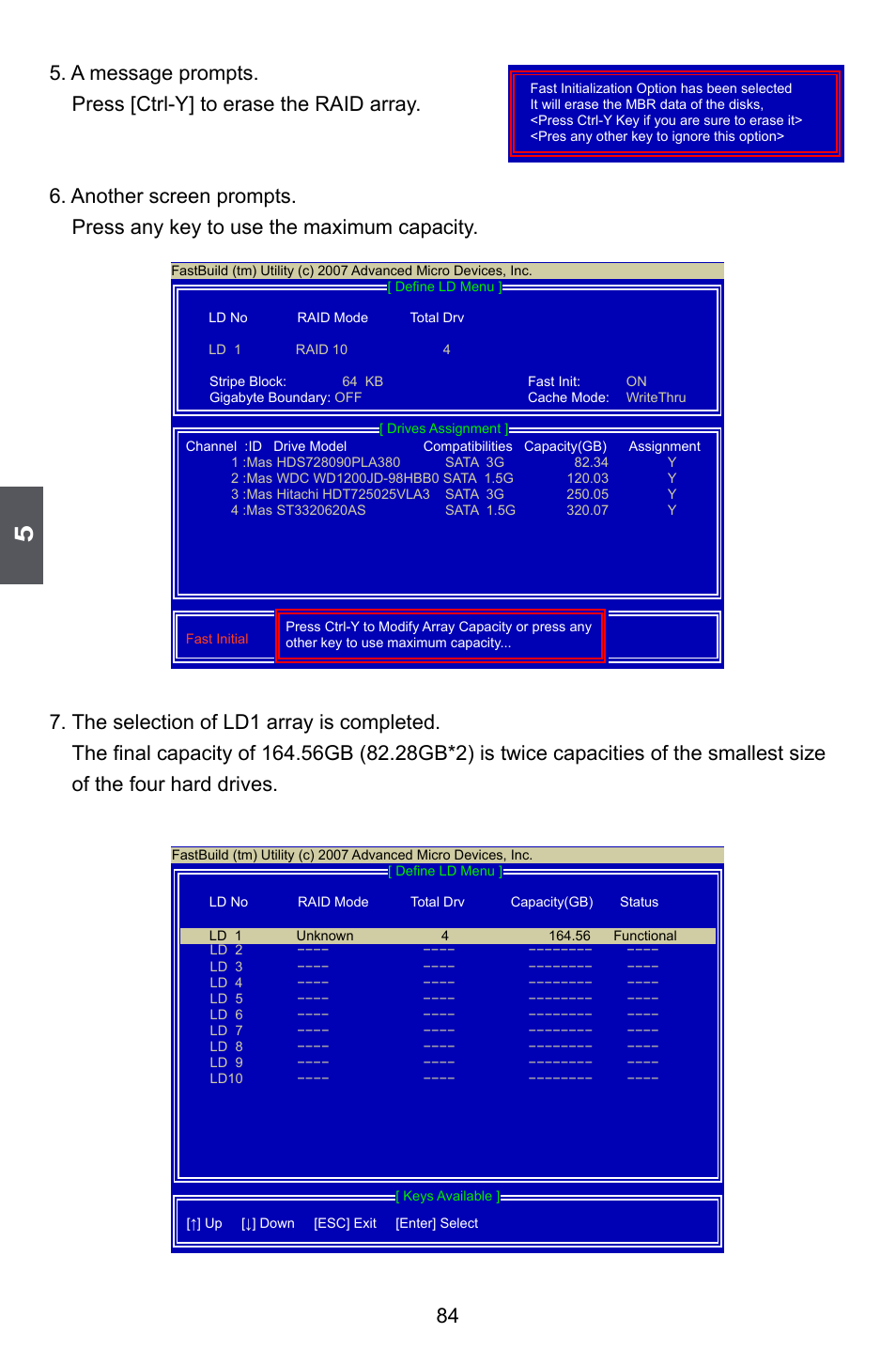
Task: Click the Stripe Block 64 KB value
Action: click(363, 381)
